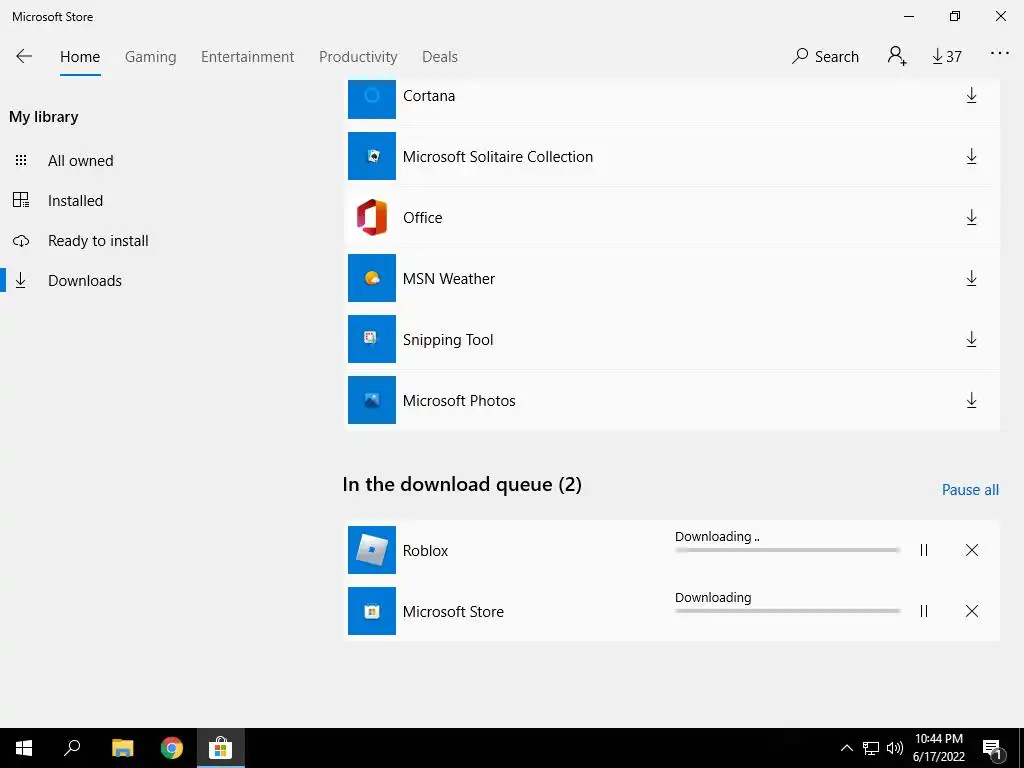Open the Solitaire Collection app icon
Screen dimensions: 1024x768
[372, 156]
